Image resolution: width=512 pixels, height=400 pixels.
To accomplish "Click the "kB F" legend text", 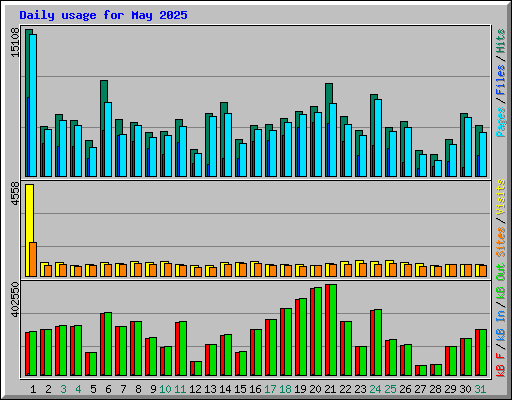I will (500, 364).
